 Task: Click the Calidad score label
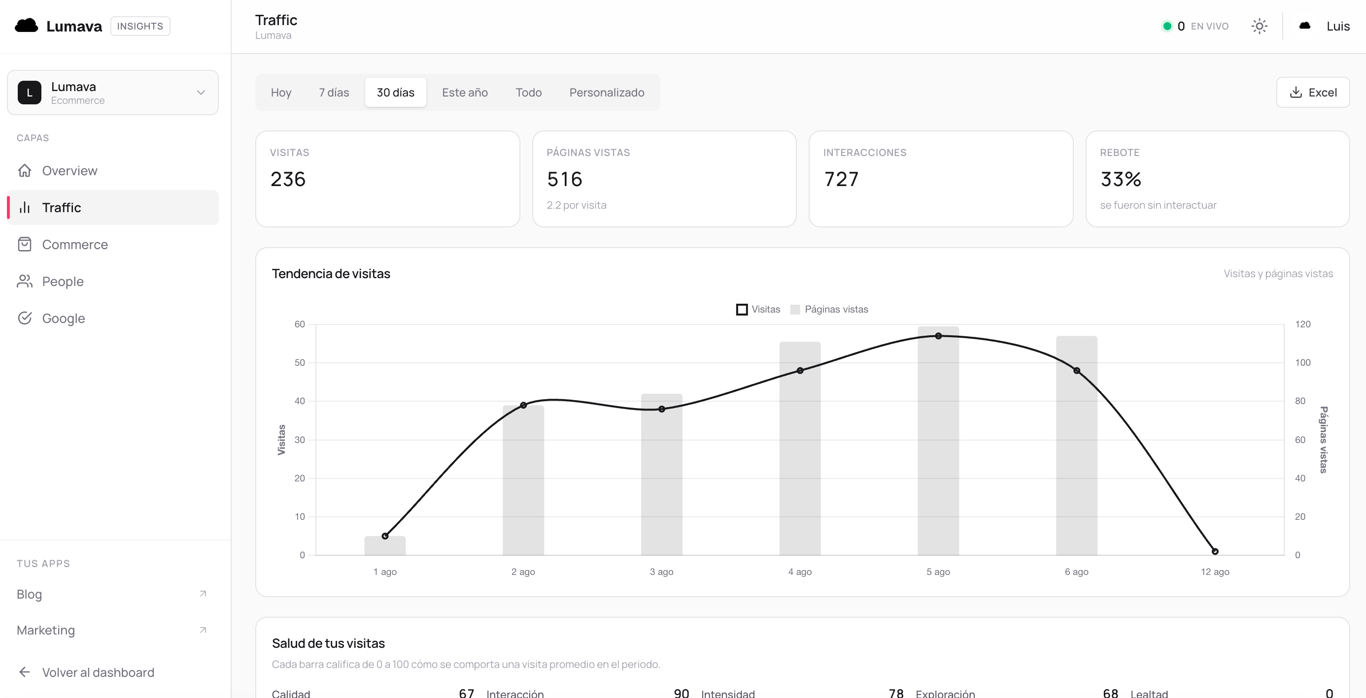point(291,693)
